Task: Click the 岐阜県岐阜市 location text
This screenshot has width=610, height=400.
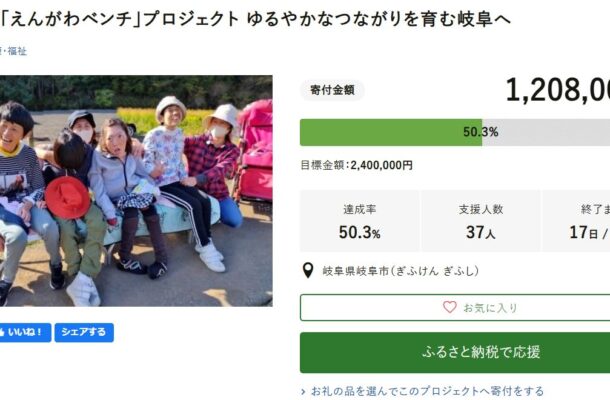Action: [400, 271]
